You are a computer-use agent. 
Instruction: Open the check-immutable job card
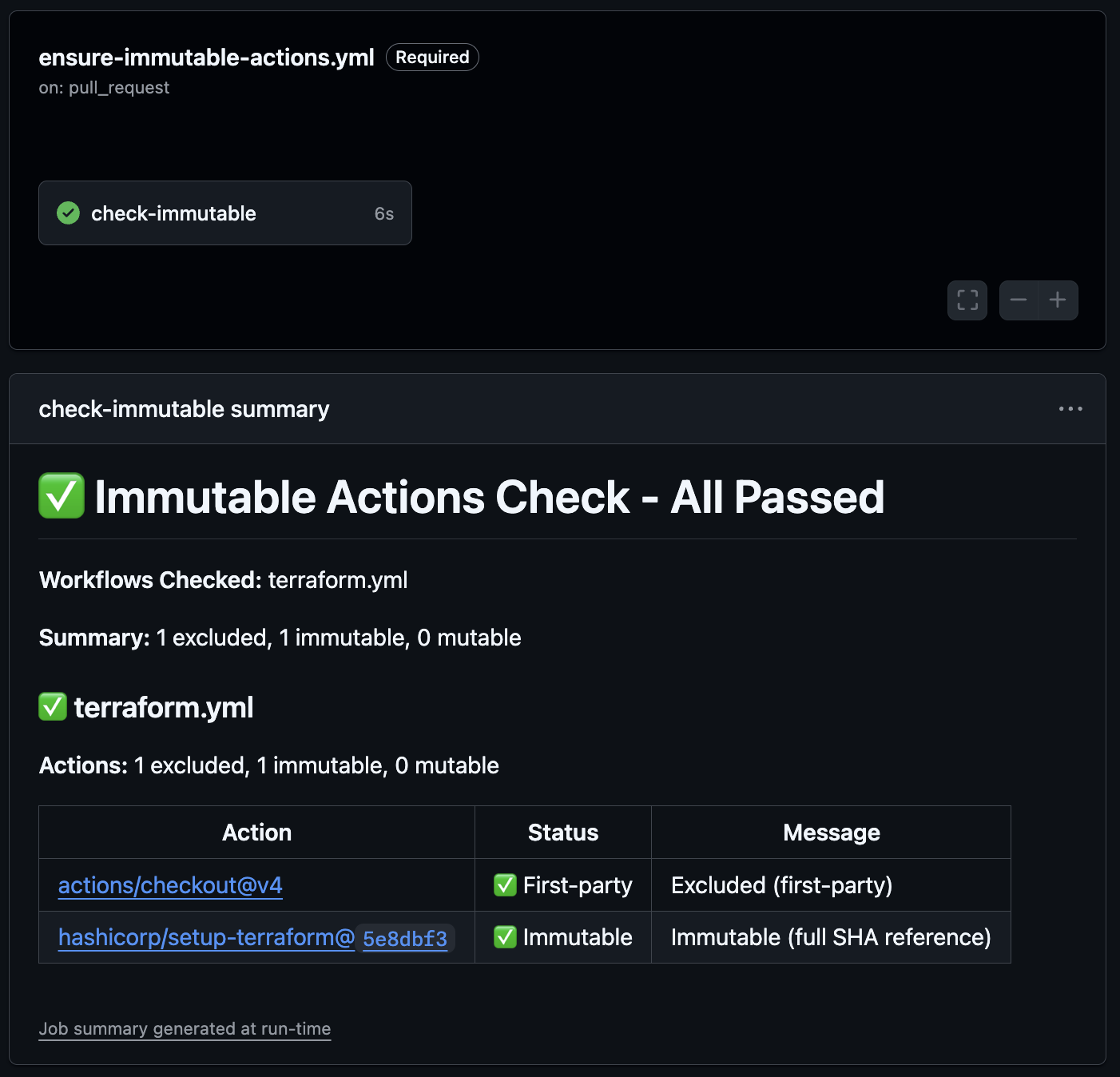pos(224,213)
